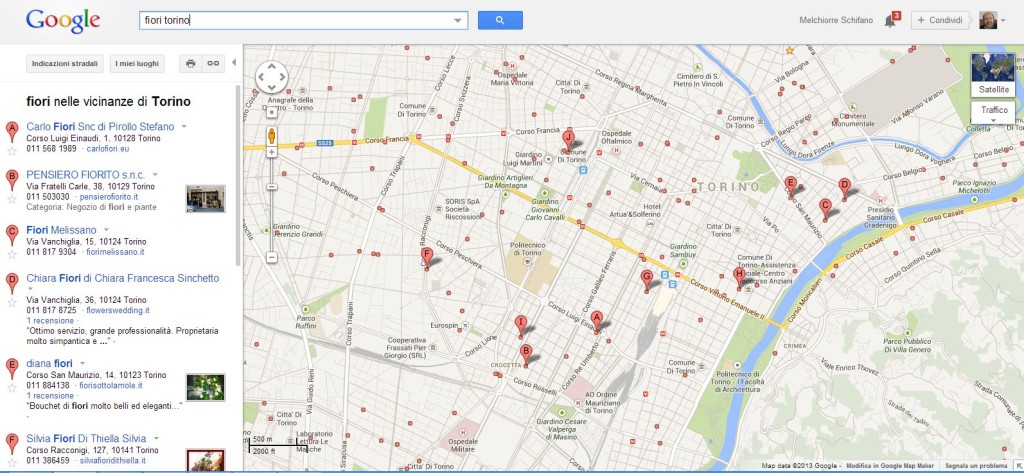Open the notifications bell icon
This screenshot has height=473, width=1024.
pyautogui.click(x=891, y=20)
